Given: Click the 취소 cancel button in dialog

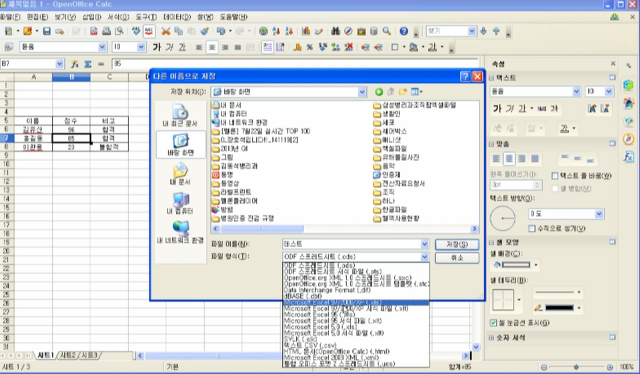Looking at the screenshot, I should pyautogui.click(x=457, y=258).
